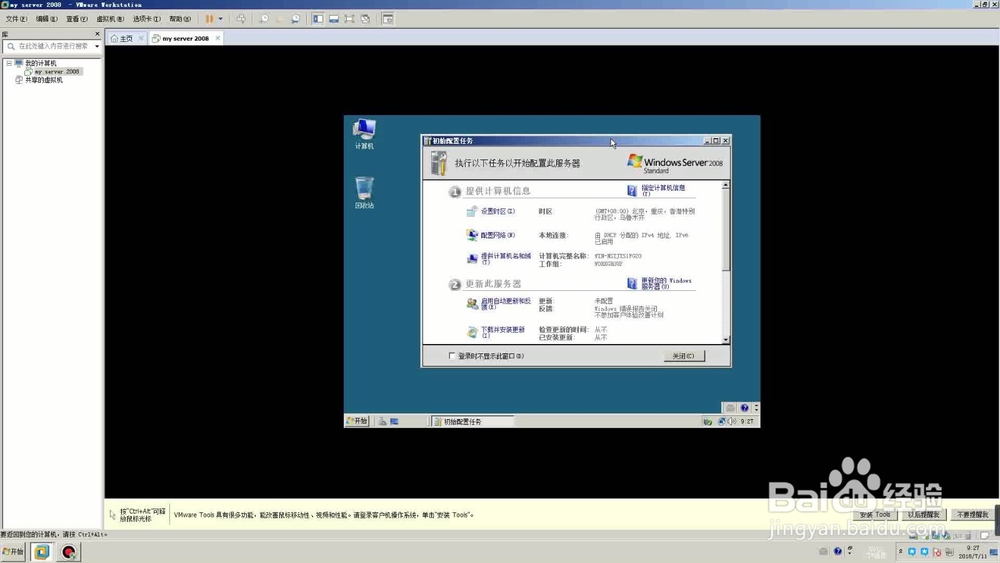Click the send Ctrl+Alt+Del toolbar icon

click(x=241, y=19)
